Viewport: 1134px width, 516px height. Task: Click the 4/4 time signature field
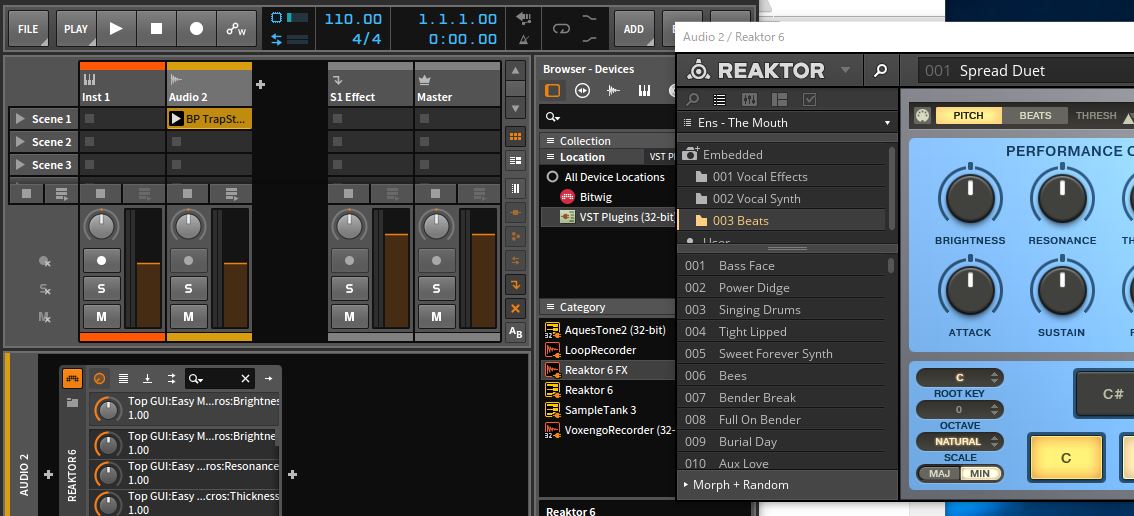(367, 39)
